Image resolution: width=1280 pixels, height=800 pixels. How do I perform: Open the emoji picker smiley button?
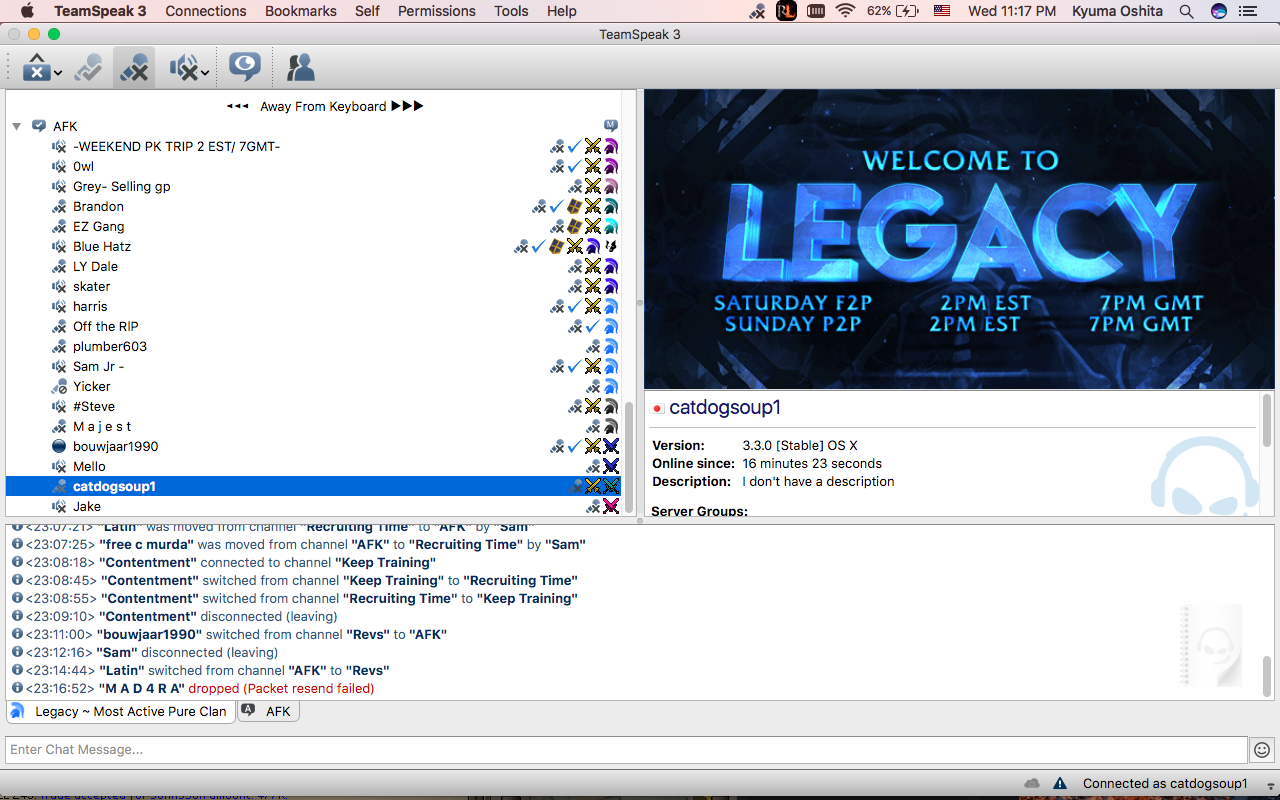pos(1262,749)
